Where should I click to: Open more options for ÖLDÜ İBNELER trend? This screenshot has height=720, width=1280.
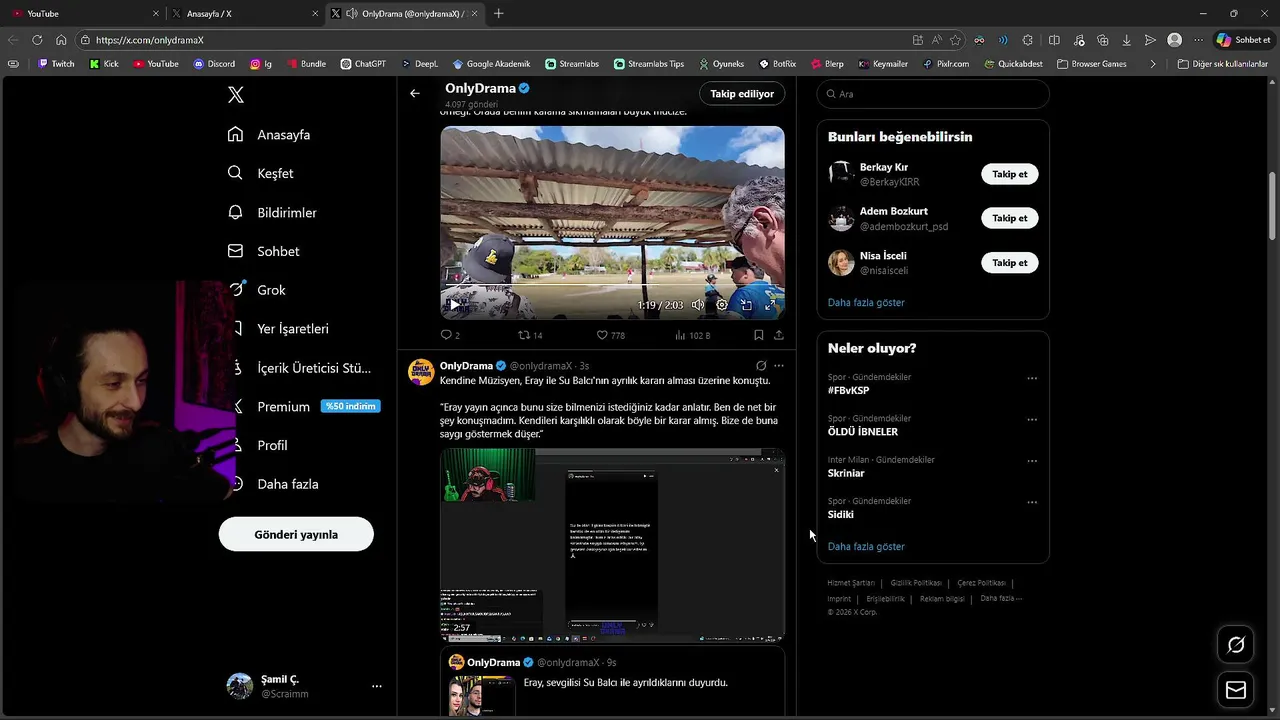tap(1032, 419)
